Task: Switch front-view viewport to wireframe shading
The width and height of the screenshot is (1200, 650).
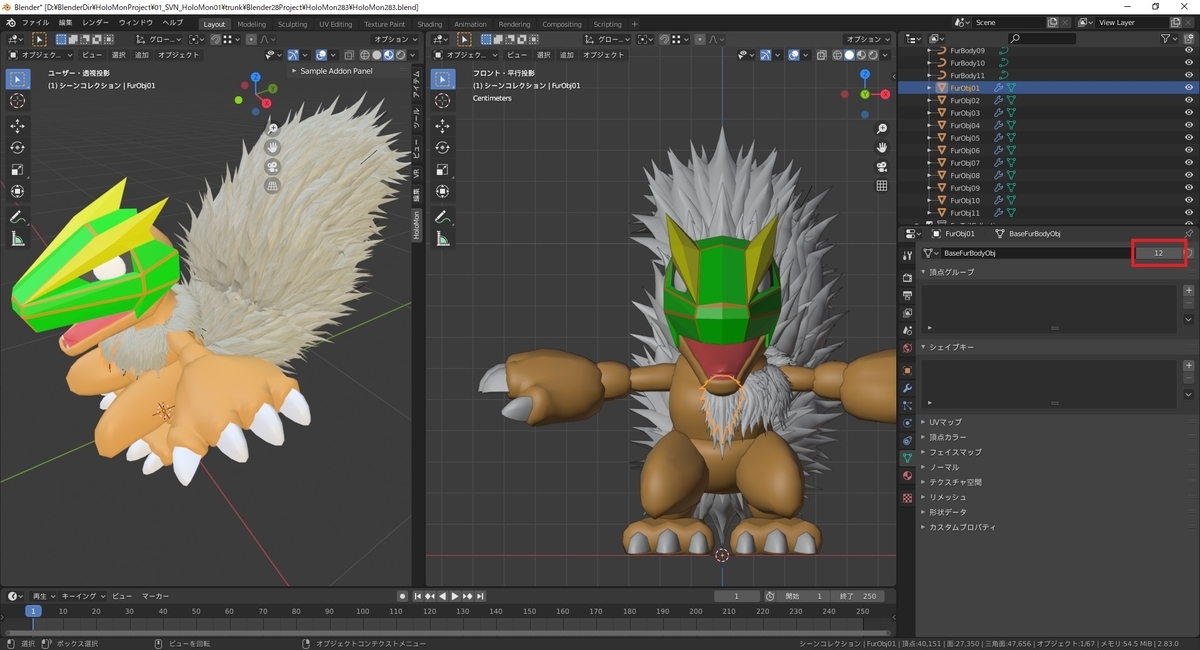Action: click(836, 55)
